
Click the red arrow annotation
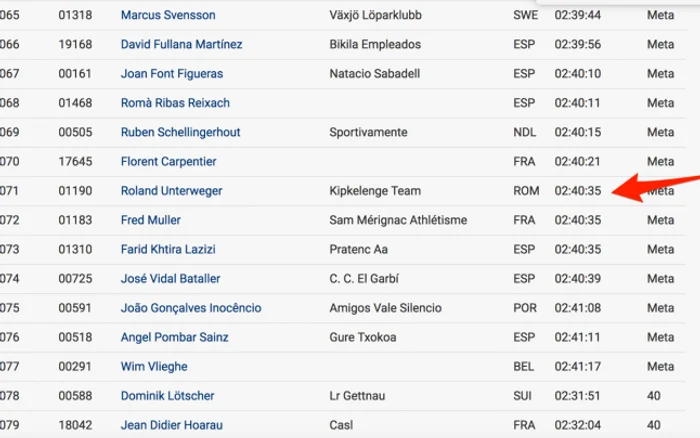coord(654,187)
